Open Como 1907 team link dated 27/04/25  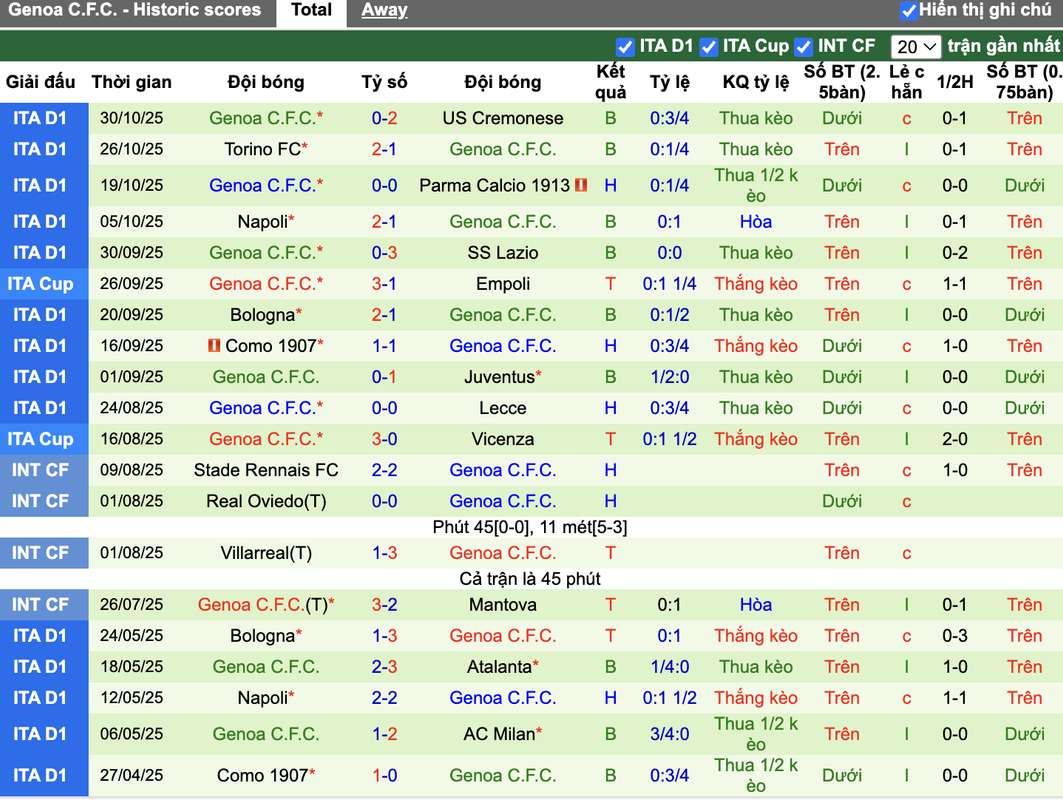coord(262,776)
